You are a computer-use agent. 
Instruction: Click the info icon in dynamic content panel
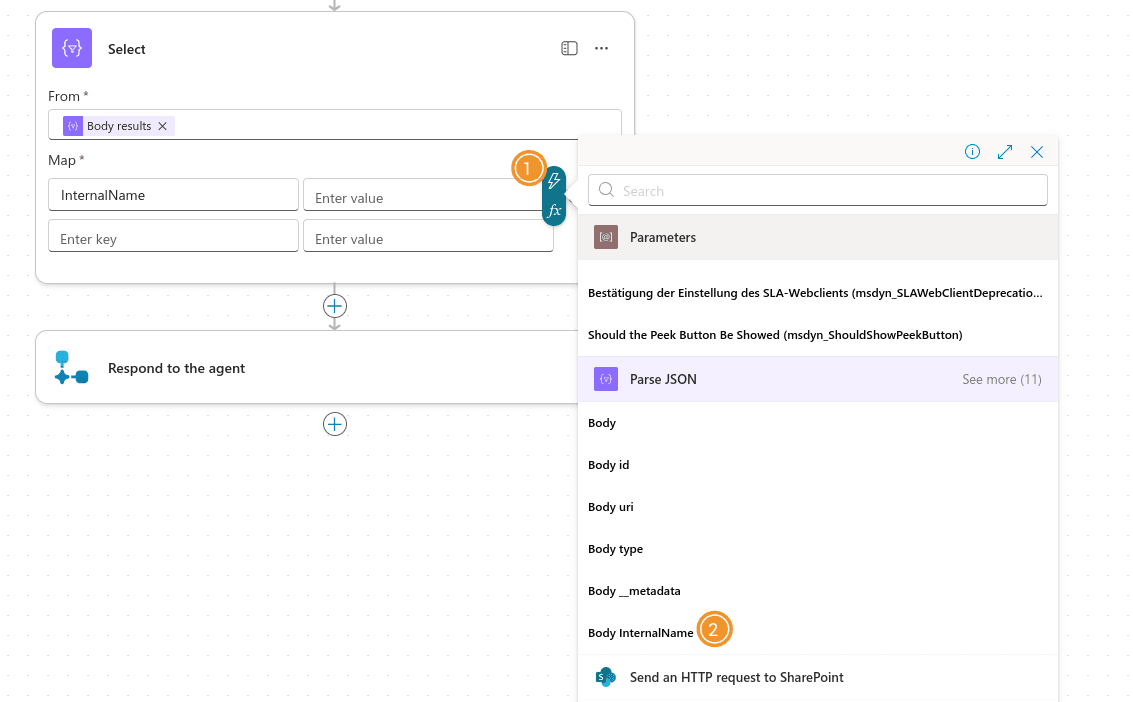pyautogui.click(x=972, y=152)
